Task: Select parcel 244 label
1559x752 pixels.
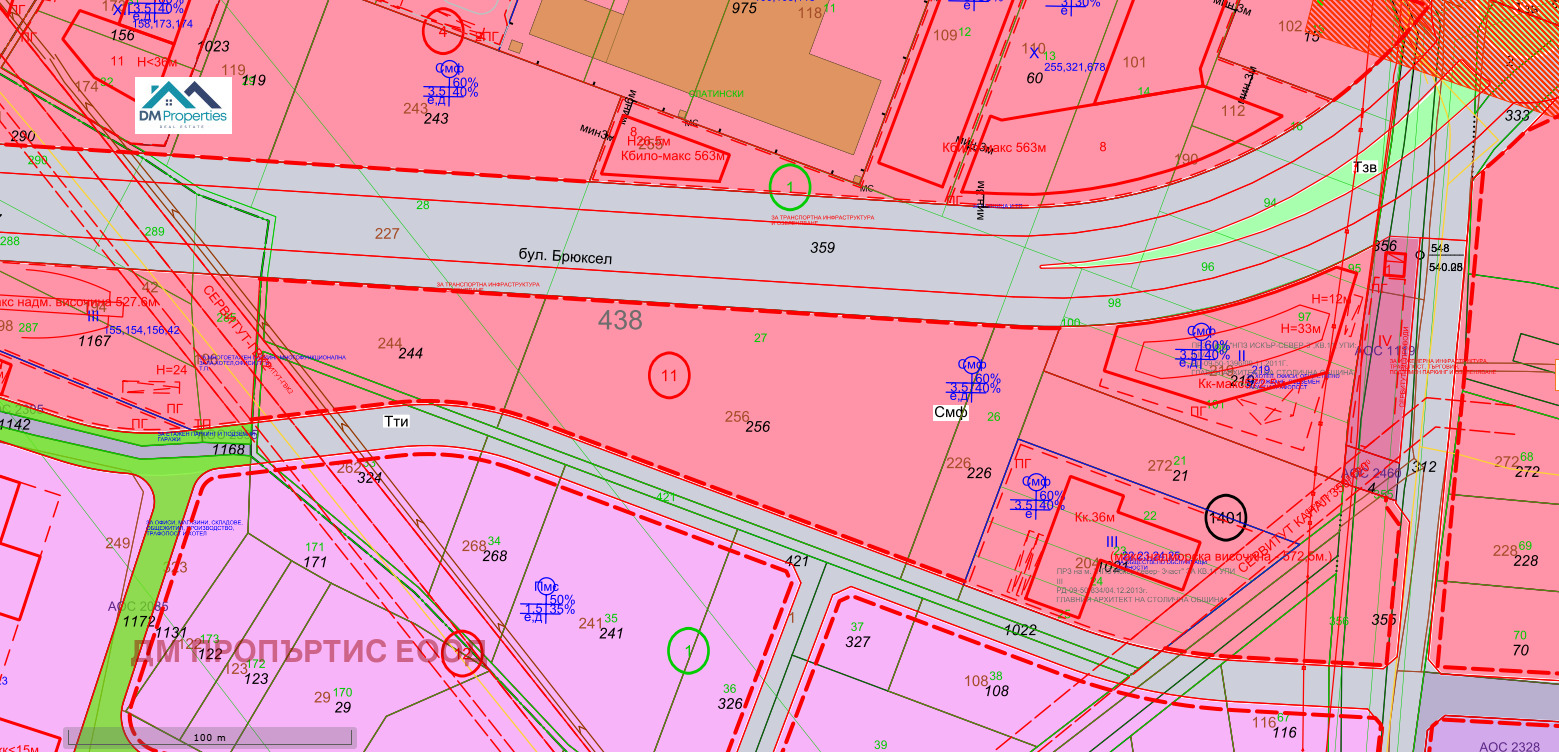Action: tap(410, 353)
